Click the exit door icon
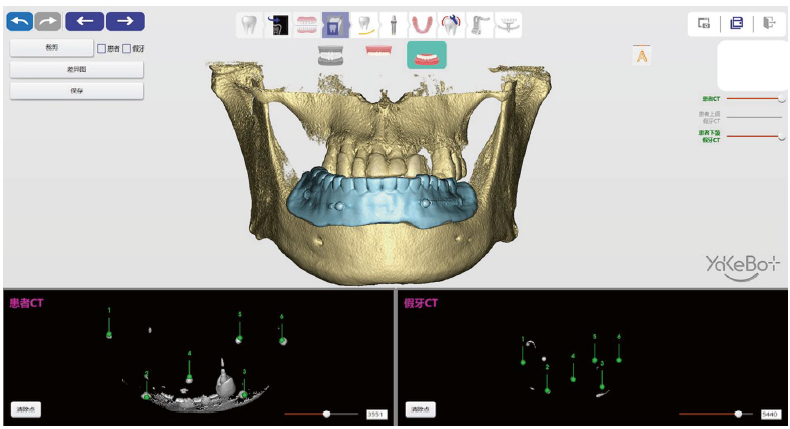Image resolution: width=790 pixels, height=429 pixels. pos(769,23)
